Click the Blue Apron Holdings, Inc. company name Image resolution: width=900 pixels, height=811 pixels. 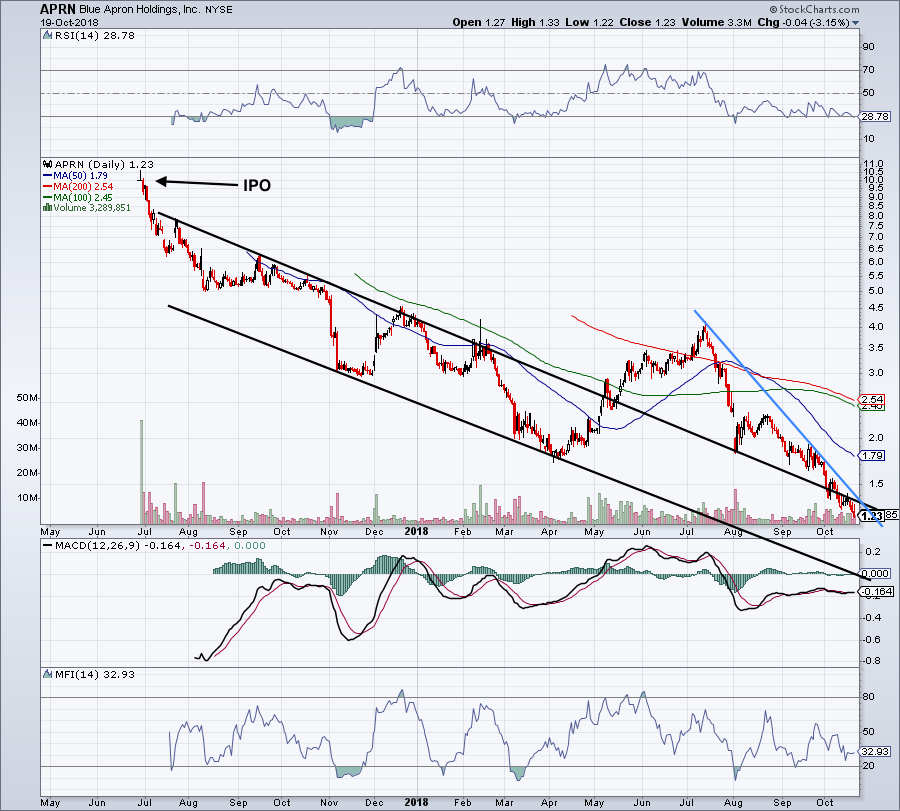[x=140, y=10]
